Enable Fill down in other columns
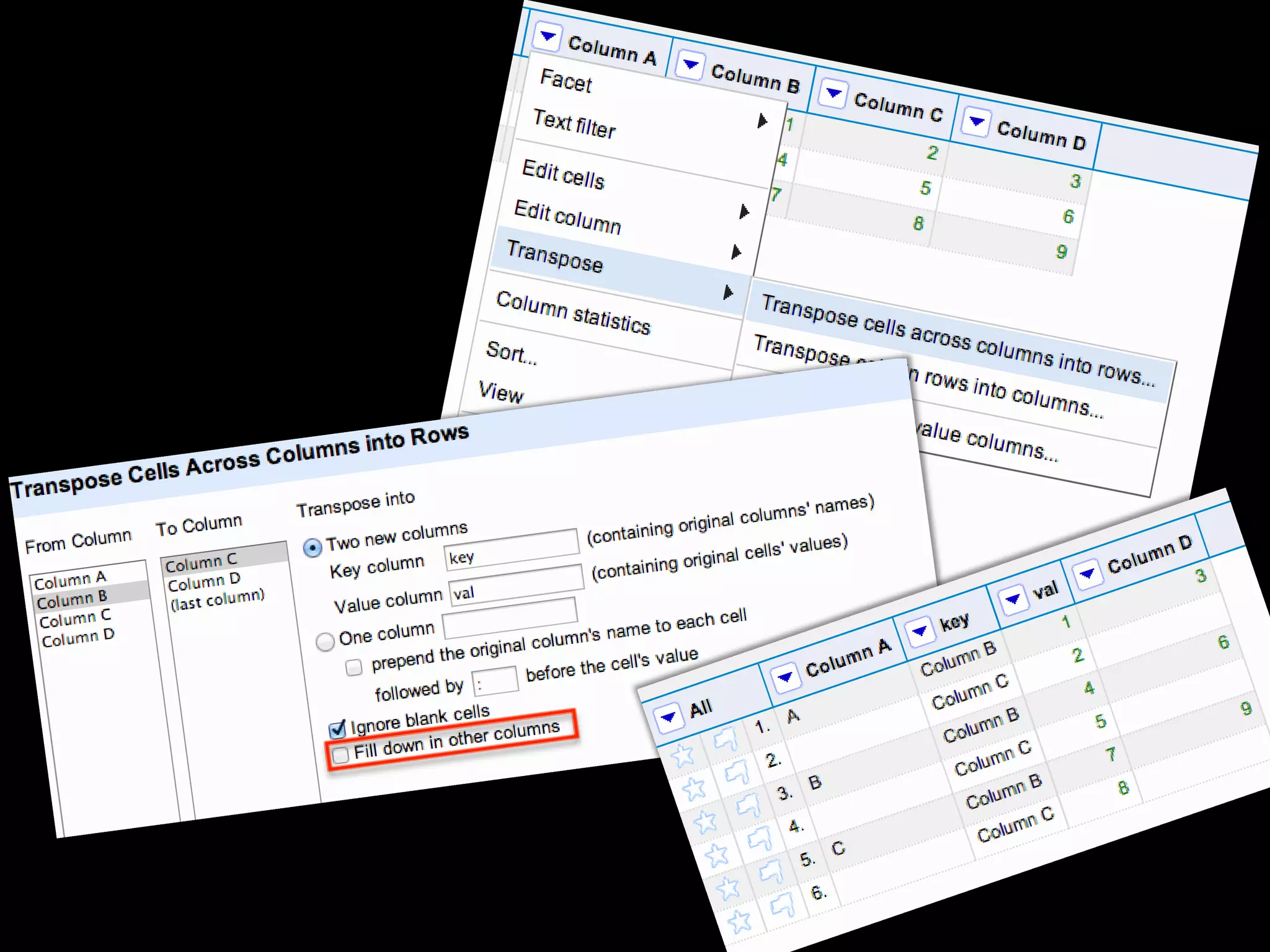Image resolution: width=1270 pixels, height=952 pixels. point(340,755)
